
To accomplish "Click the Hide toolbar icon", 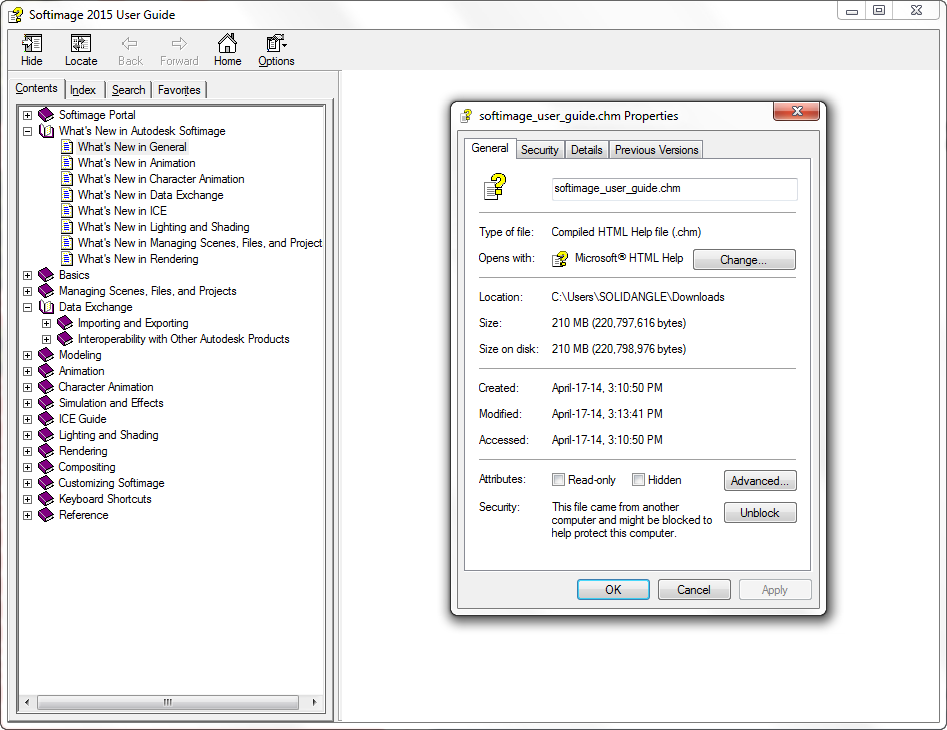I will (32, 45).
